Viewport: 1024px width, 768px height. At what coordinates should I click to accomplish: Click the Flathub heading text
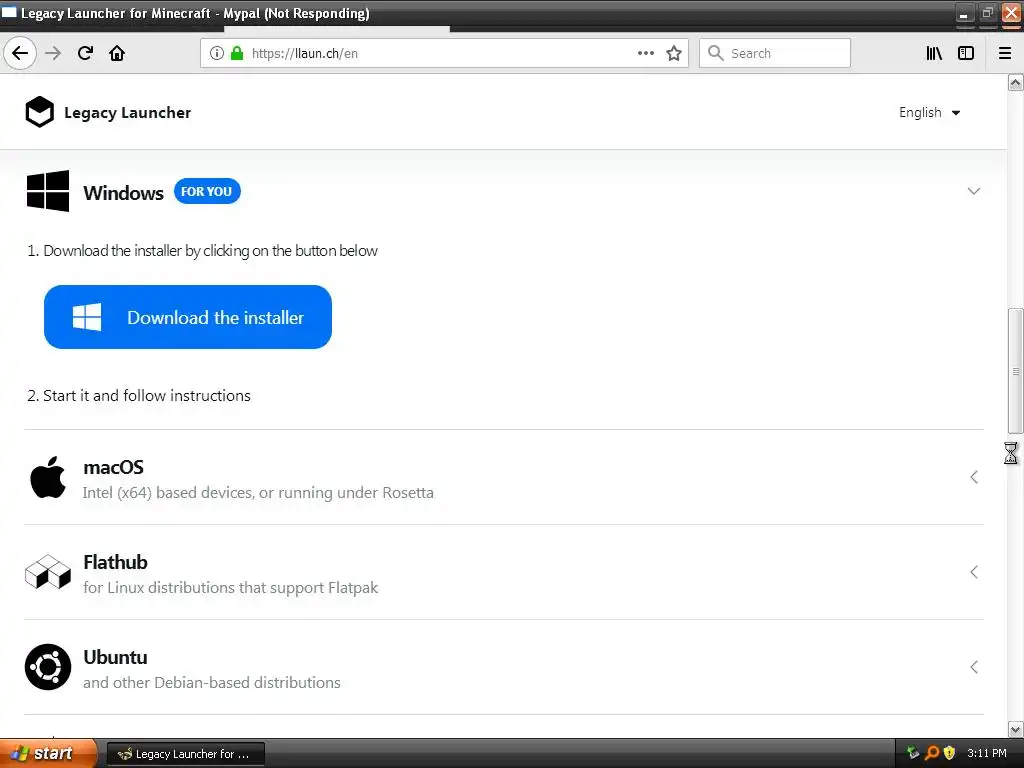click(116, 562)
